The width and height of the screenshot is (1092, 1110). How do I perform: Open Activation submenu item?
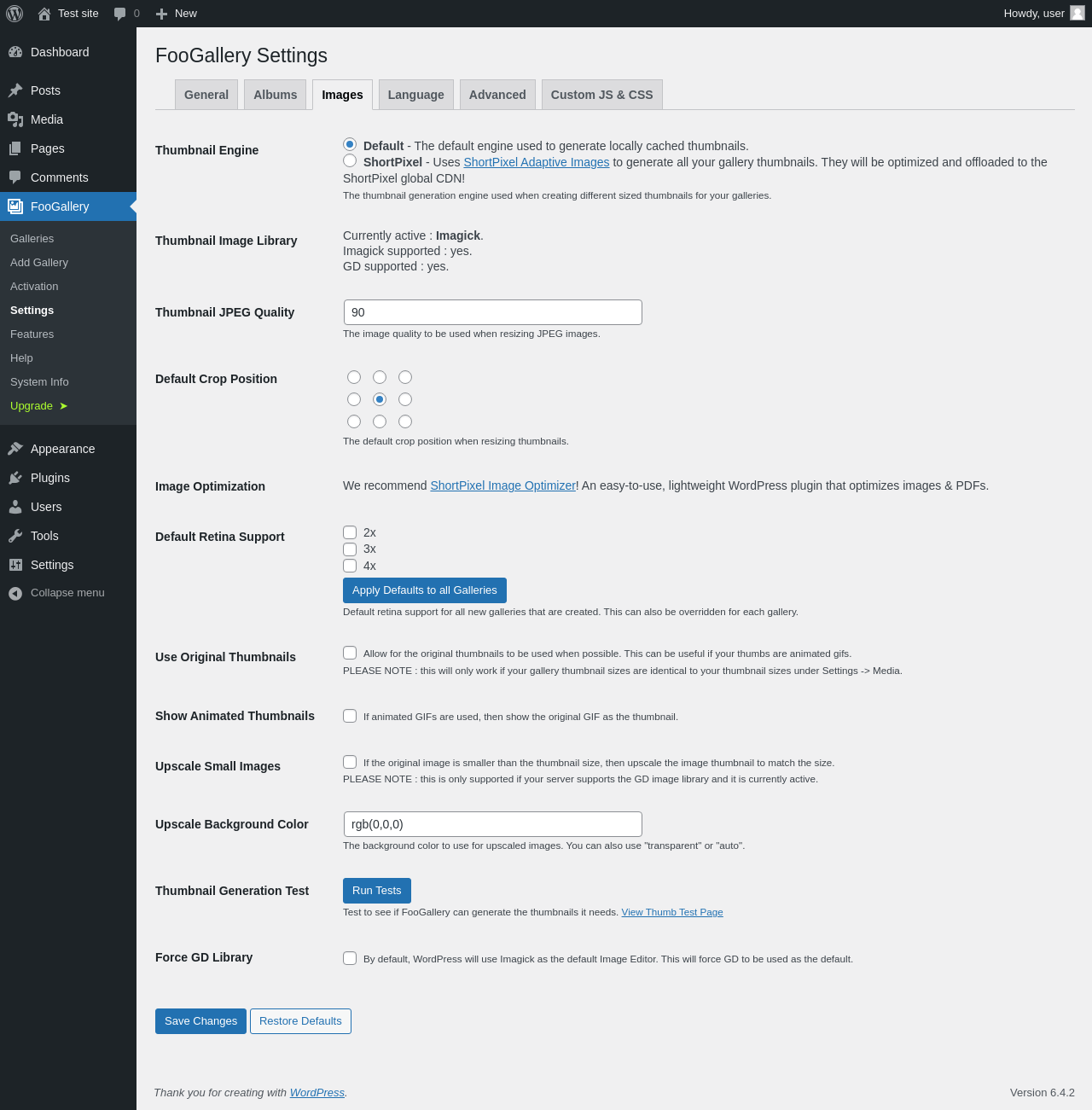(x=68, y=287)
